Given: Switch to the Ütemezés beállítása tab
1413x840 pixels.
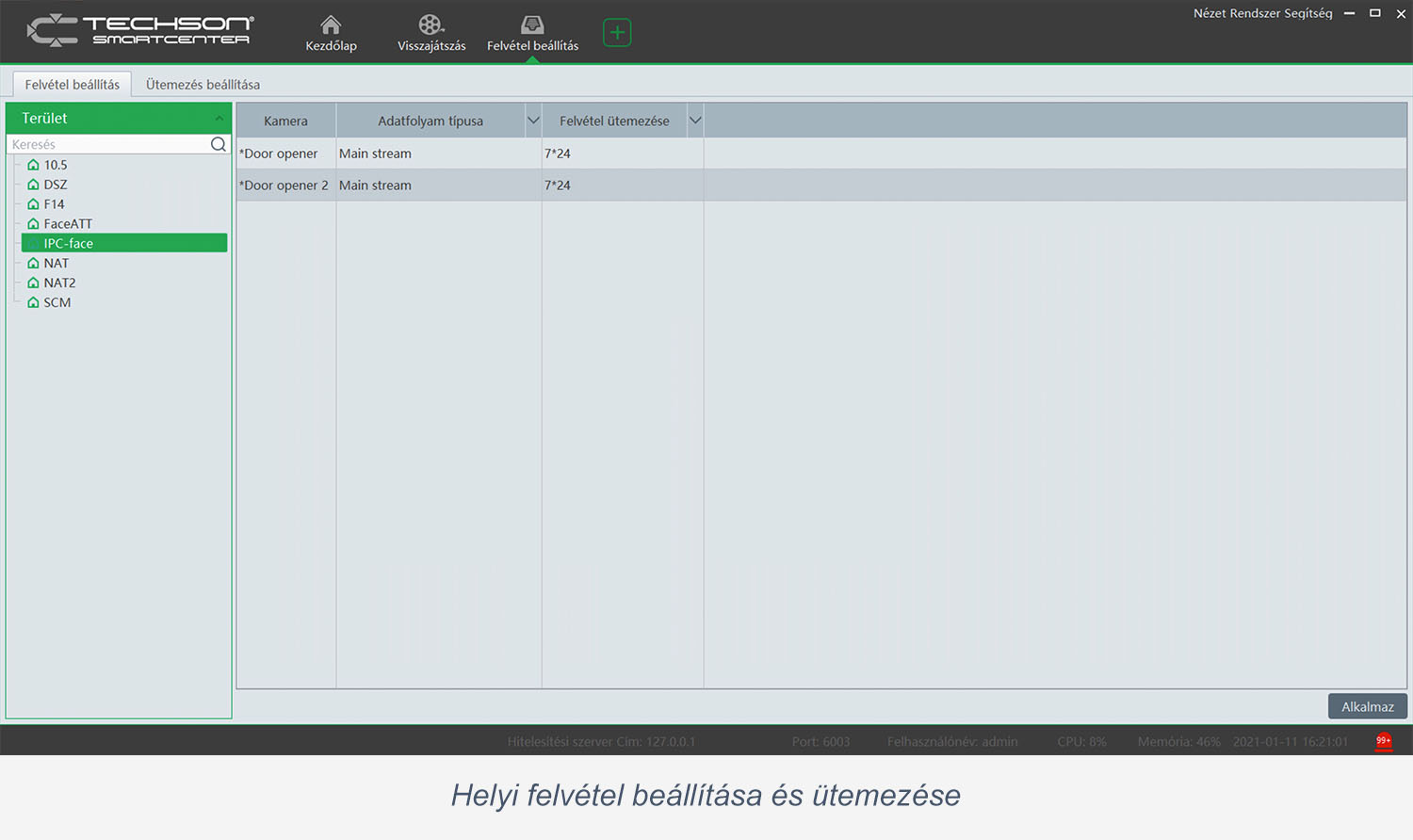Looking at the screenshot, I should [x=203, y=85].
